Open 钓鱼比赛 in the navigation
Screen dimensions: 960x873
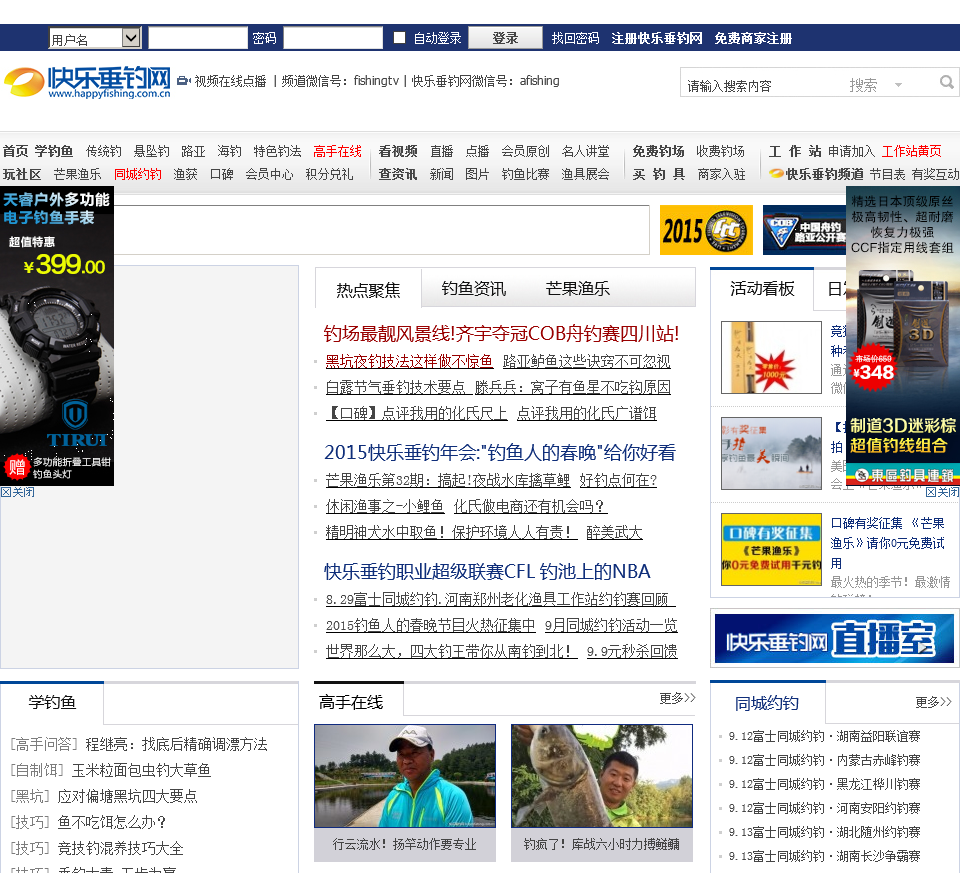525,174
